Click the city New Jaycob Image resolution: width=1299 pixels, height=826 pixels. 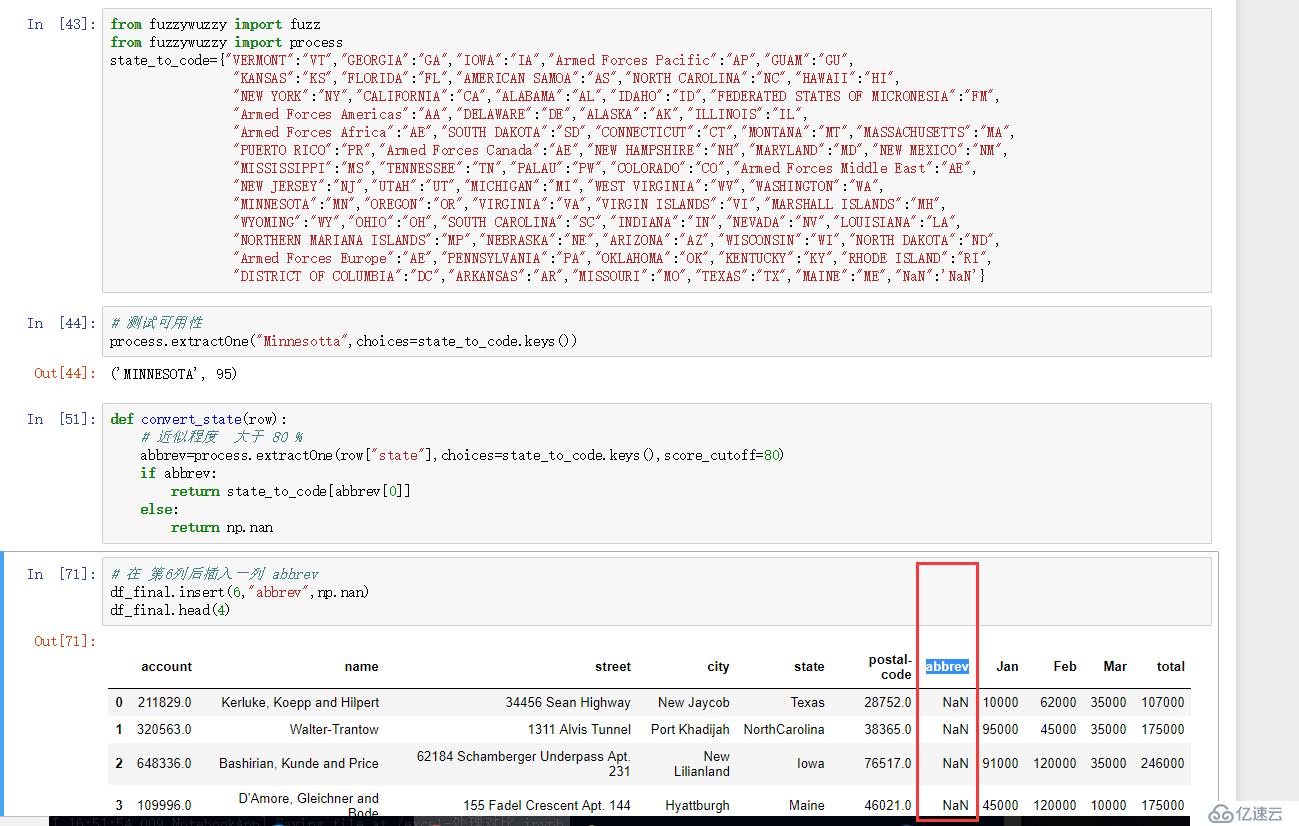point(694,702)
